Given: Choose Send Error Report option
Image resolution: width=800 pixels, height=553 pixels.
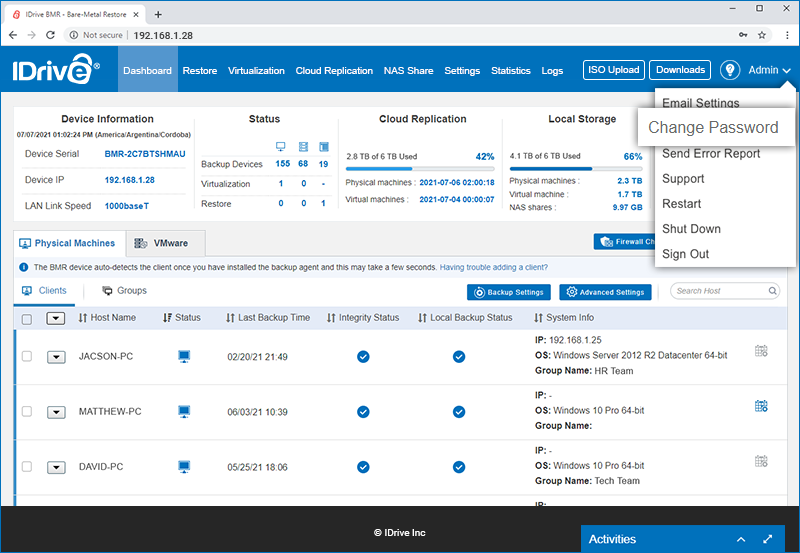Looking at the screenshot, I should coord(711,154).
